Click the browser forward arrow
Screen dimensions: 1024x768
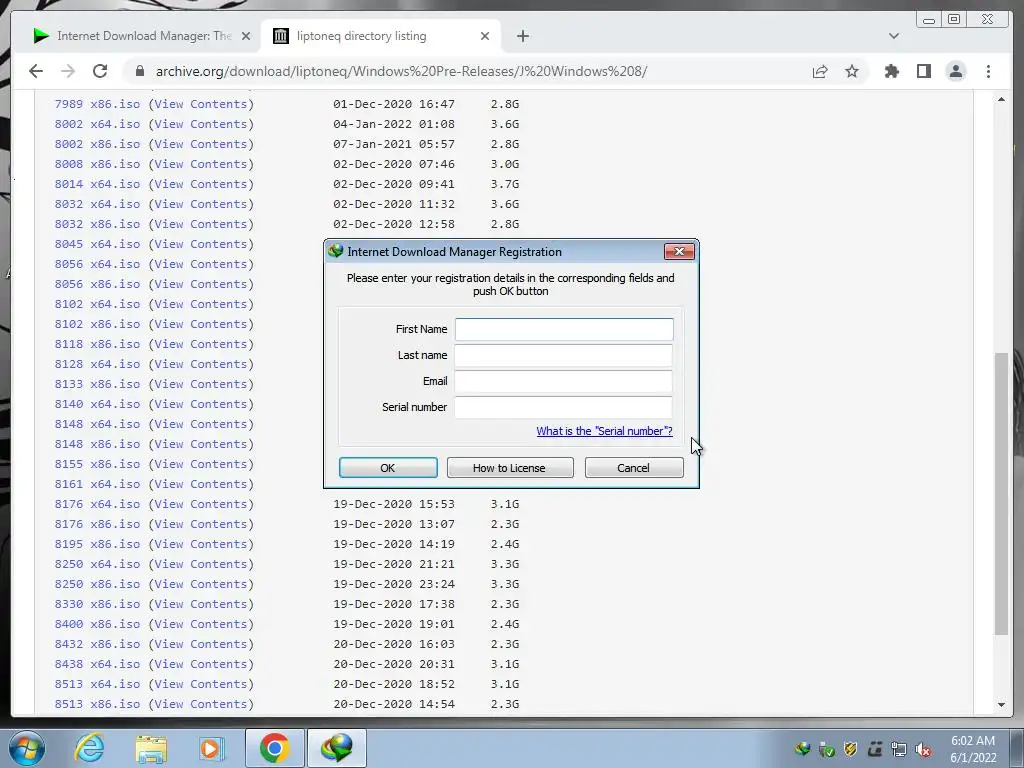tap(68, 71)
